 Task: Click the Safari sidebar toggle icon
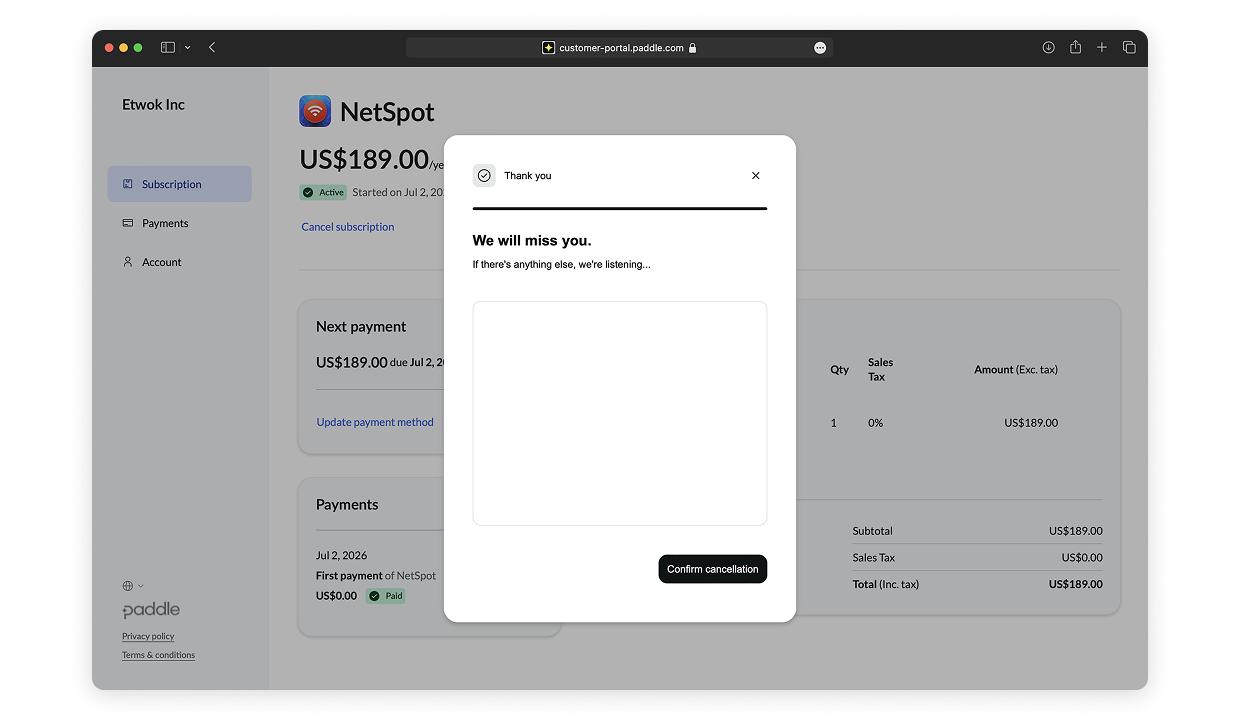tap(168, 47)
